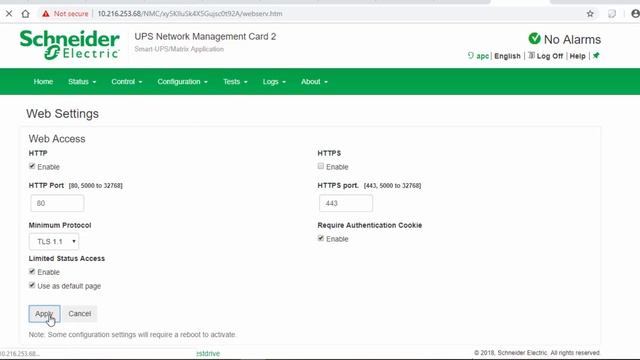
Task: Open the browser profile icon
Action: [635, 13]
